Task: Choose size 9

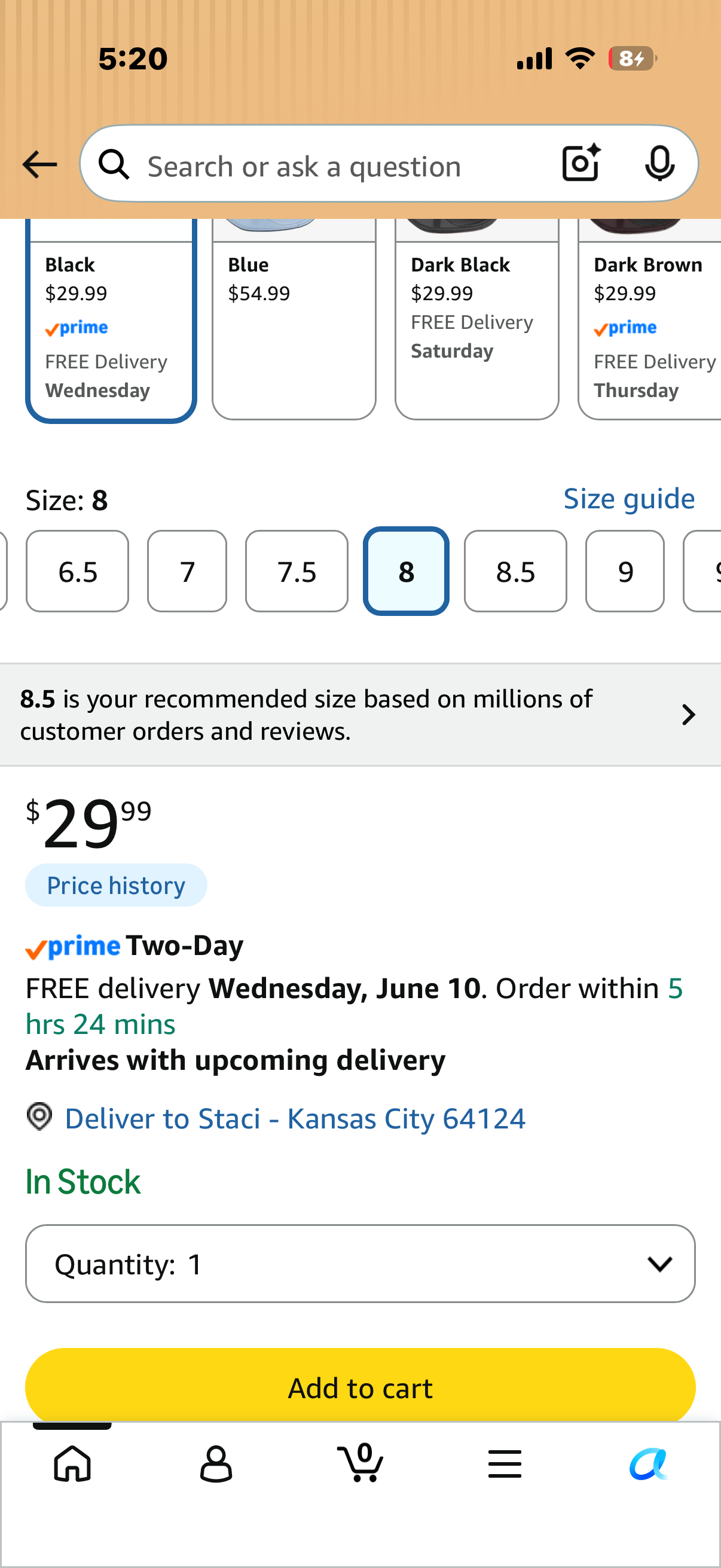Action: click(x=625, y=571)
